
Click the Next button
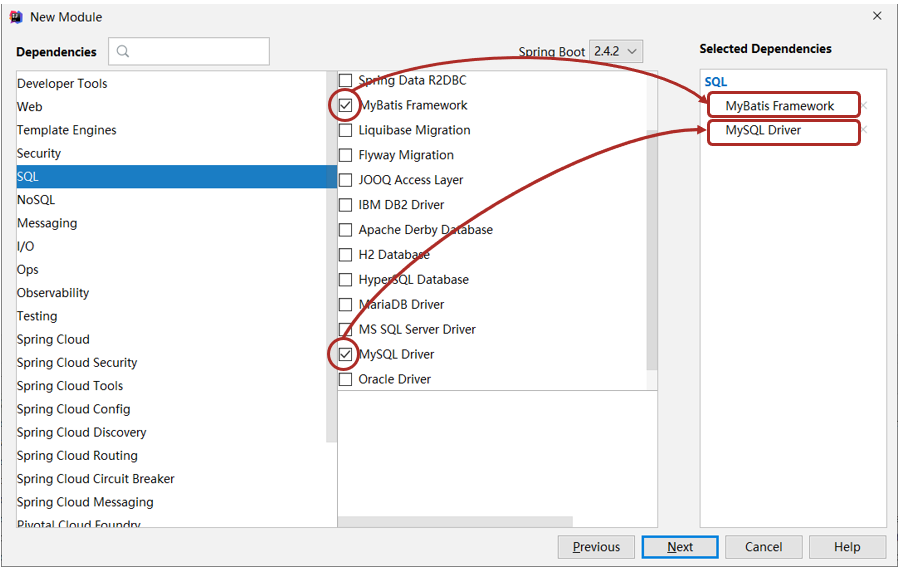[680, 547]
